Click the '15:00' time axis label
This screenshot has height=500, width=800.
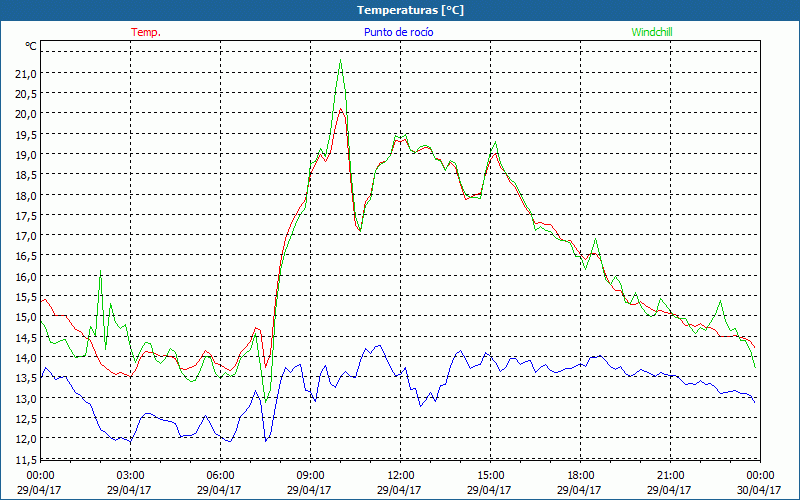490,475
